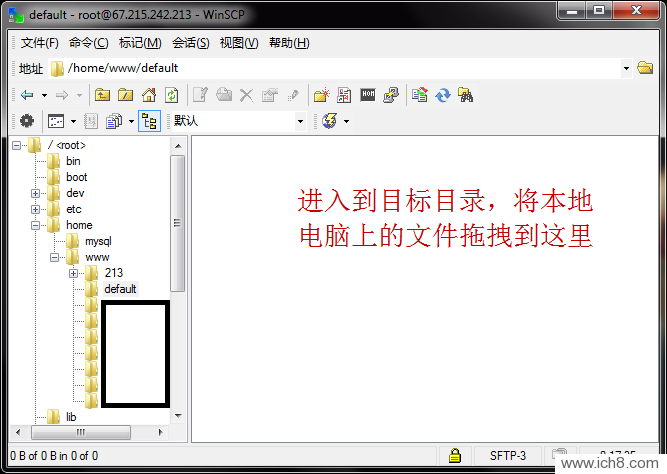The height and width of the screenshot is (474, 667).
Task: Open the 文件(F) menu
Action: 40,43
